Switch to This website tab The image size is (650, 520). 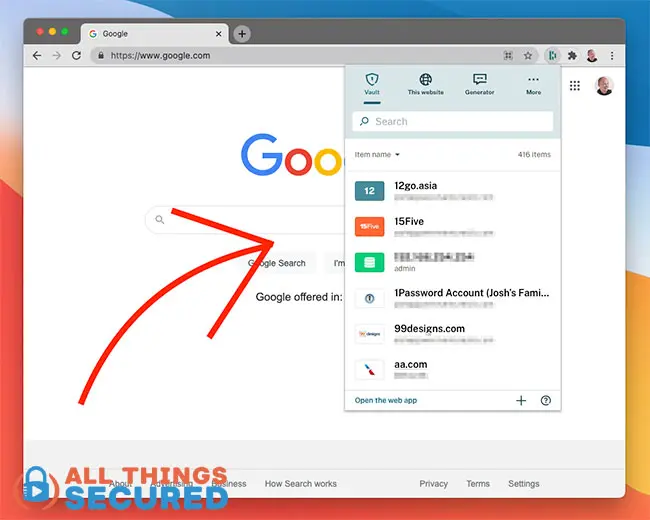coord(426,84)
